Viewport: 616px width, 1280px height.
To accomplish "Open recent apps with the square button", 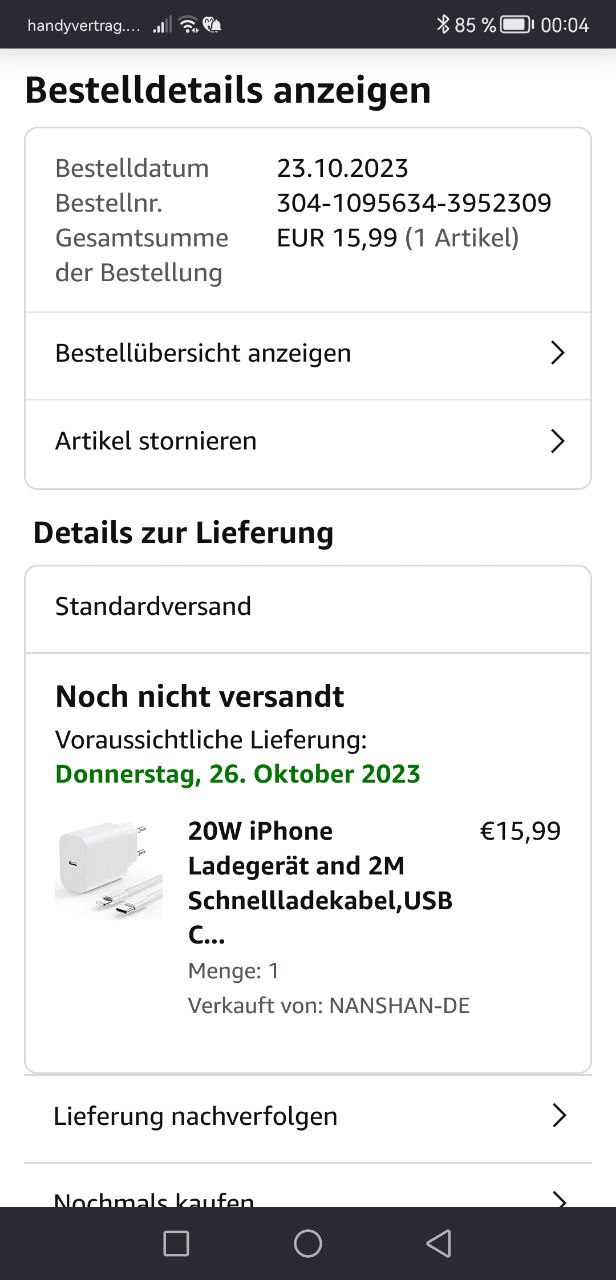I will [176, 1243].
